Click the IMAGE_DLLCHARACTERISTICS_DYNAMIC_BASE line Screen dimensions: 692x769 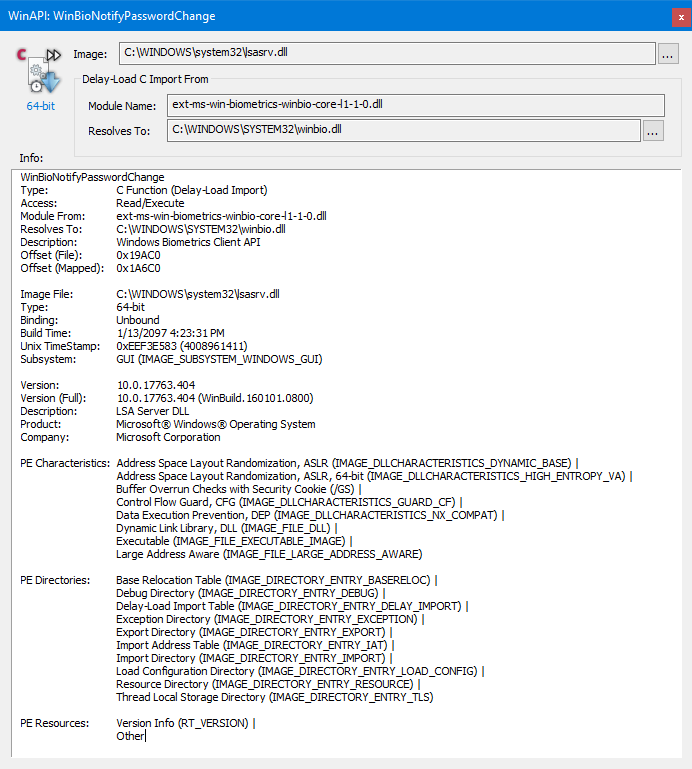tap(347, 463)
